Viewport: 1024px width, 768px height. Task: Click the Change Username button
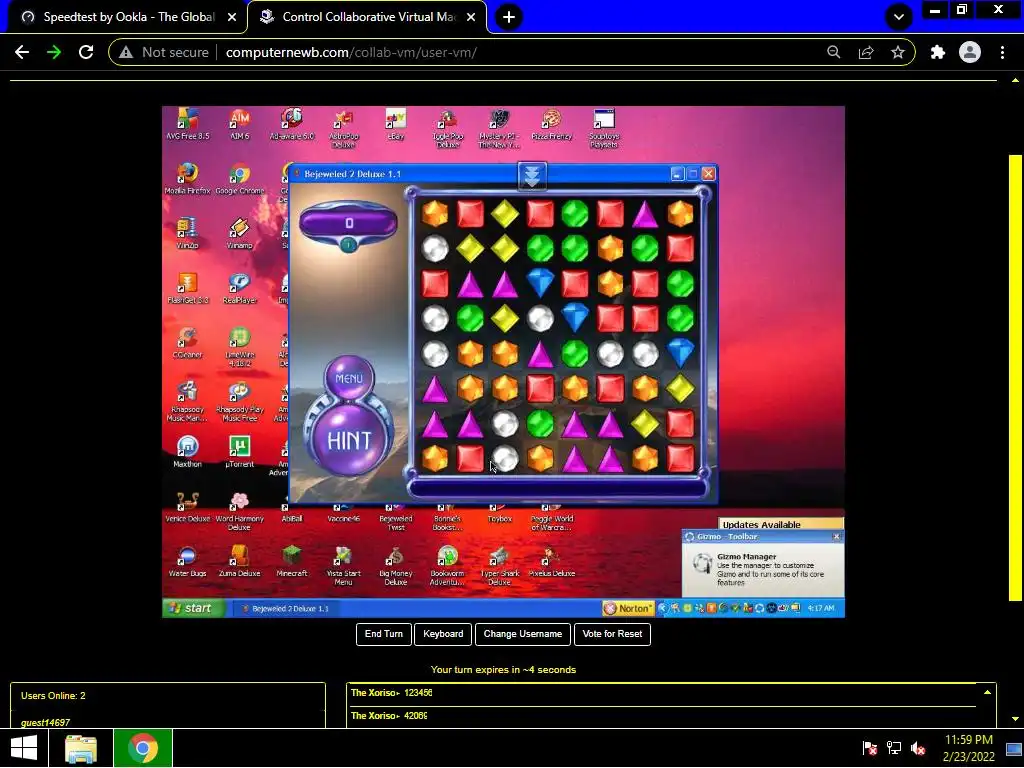[x=522, y=634]
